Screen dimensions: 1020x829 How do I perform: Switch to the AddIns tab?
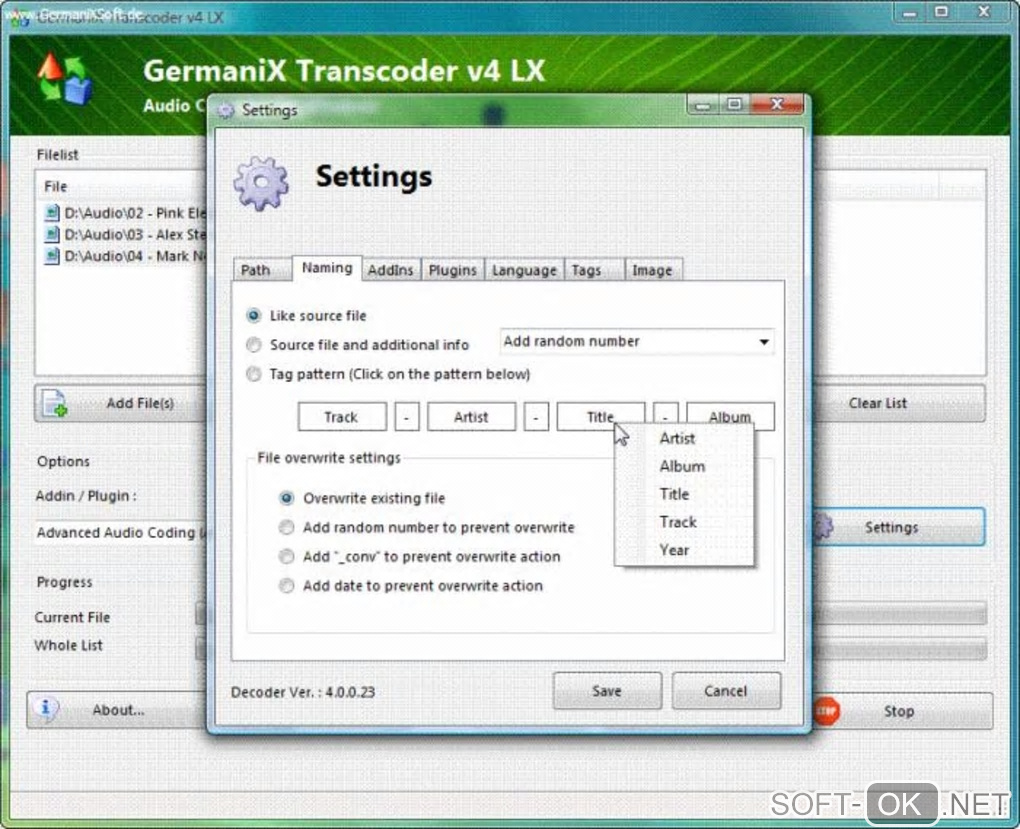point(390,270)
